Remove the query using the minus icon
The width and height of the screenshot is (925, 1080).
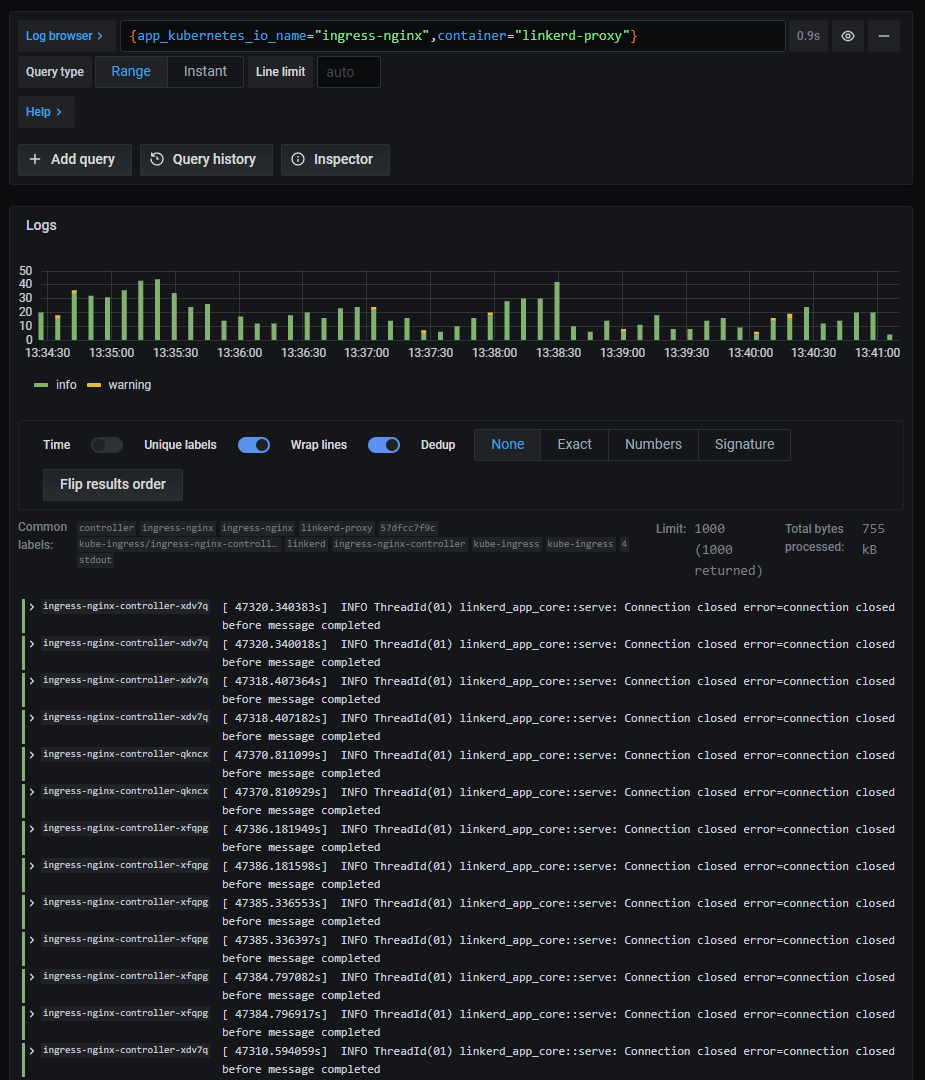click(x=887, y=36)
